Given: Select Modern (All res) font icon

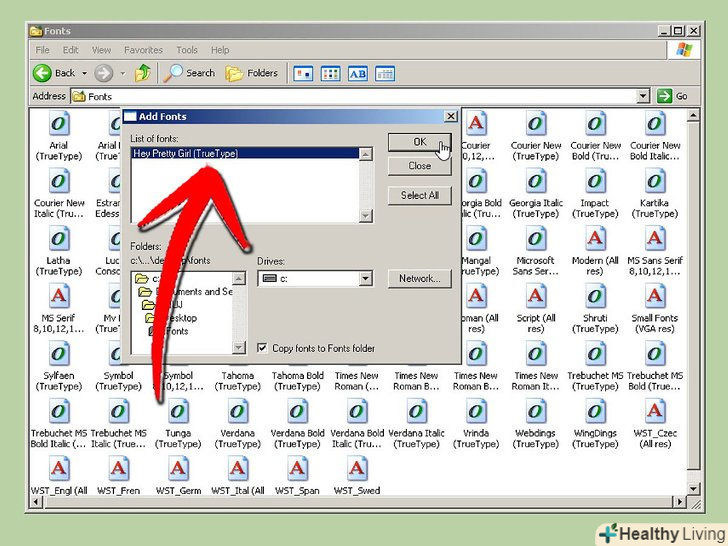Looking at the screenshot, I should 595,239.
